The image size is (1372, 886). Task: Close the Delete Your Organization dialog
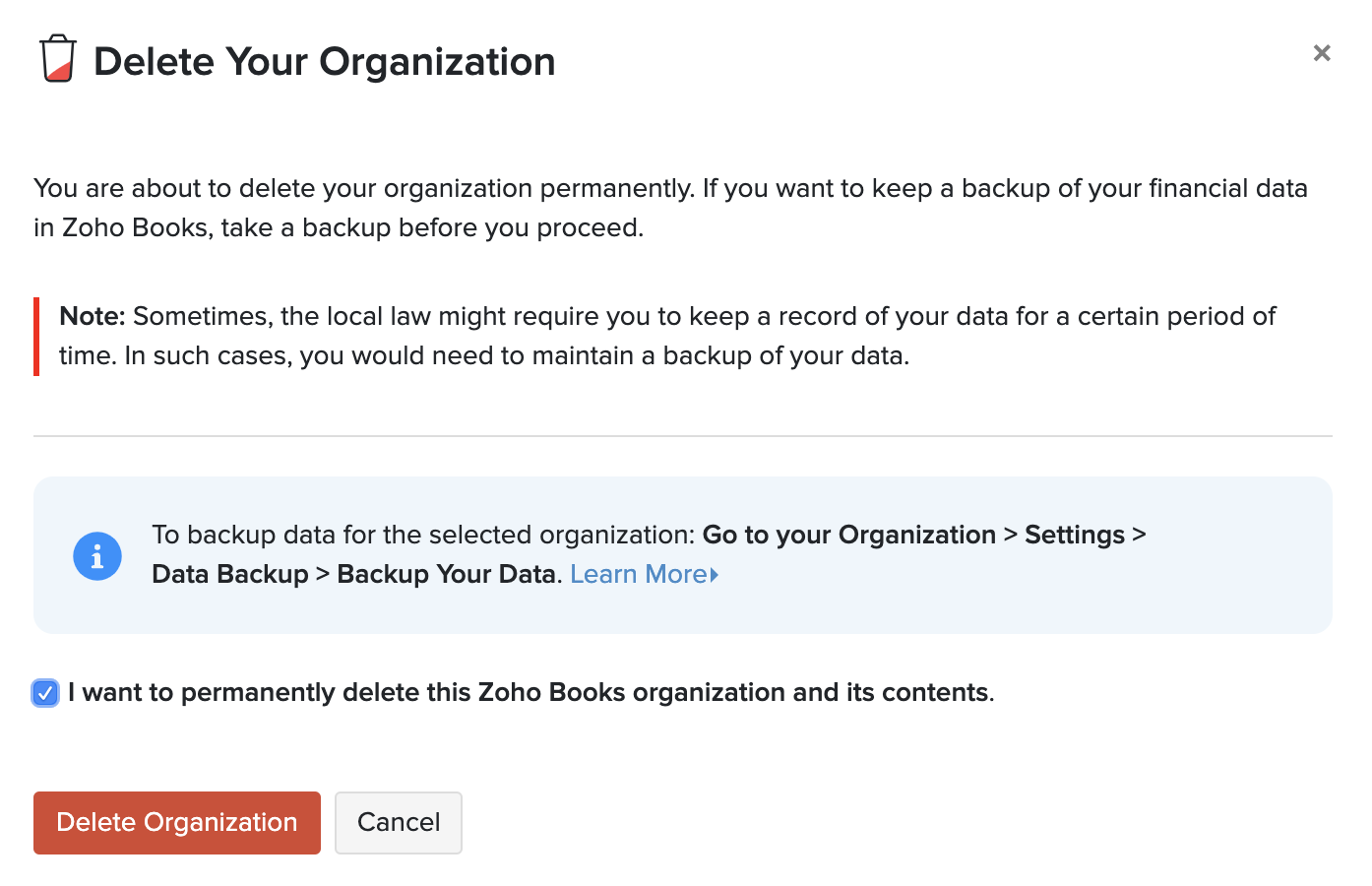click(1322, 53)
